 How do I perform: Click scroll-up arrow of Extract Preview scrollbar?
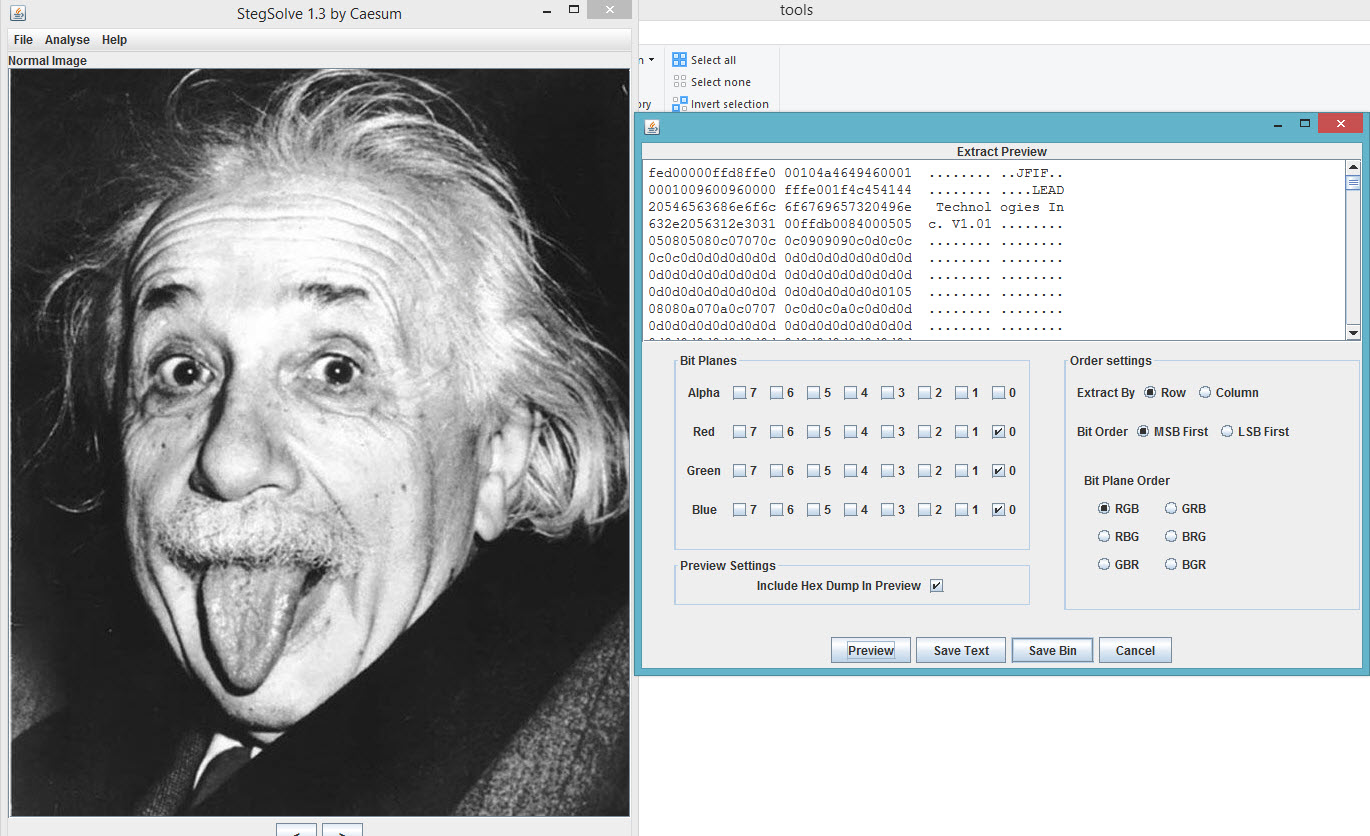click(1353, 168)
